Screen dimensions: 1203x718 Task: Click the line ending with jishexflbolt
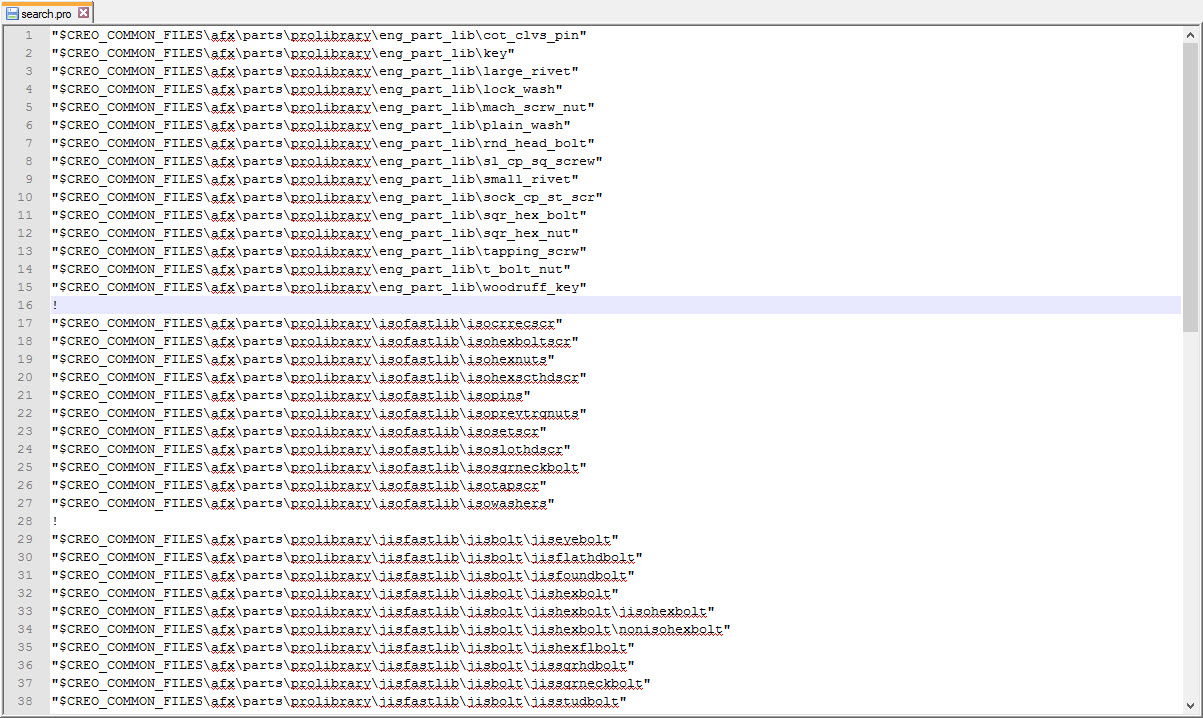click(x=343, y=647)
